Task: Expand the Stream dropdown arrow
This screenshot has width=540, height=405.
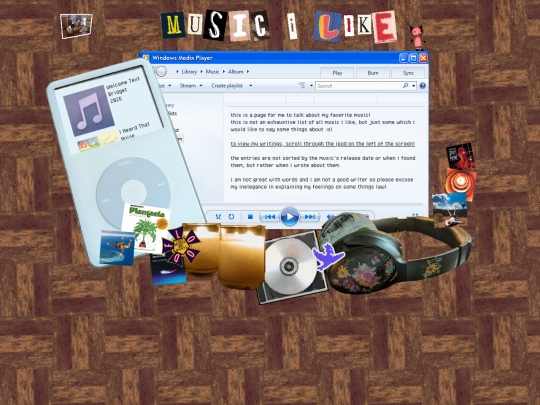Action: pos(201,85)
